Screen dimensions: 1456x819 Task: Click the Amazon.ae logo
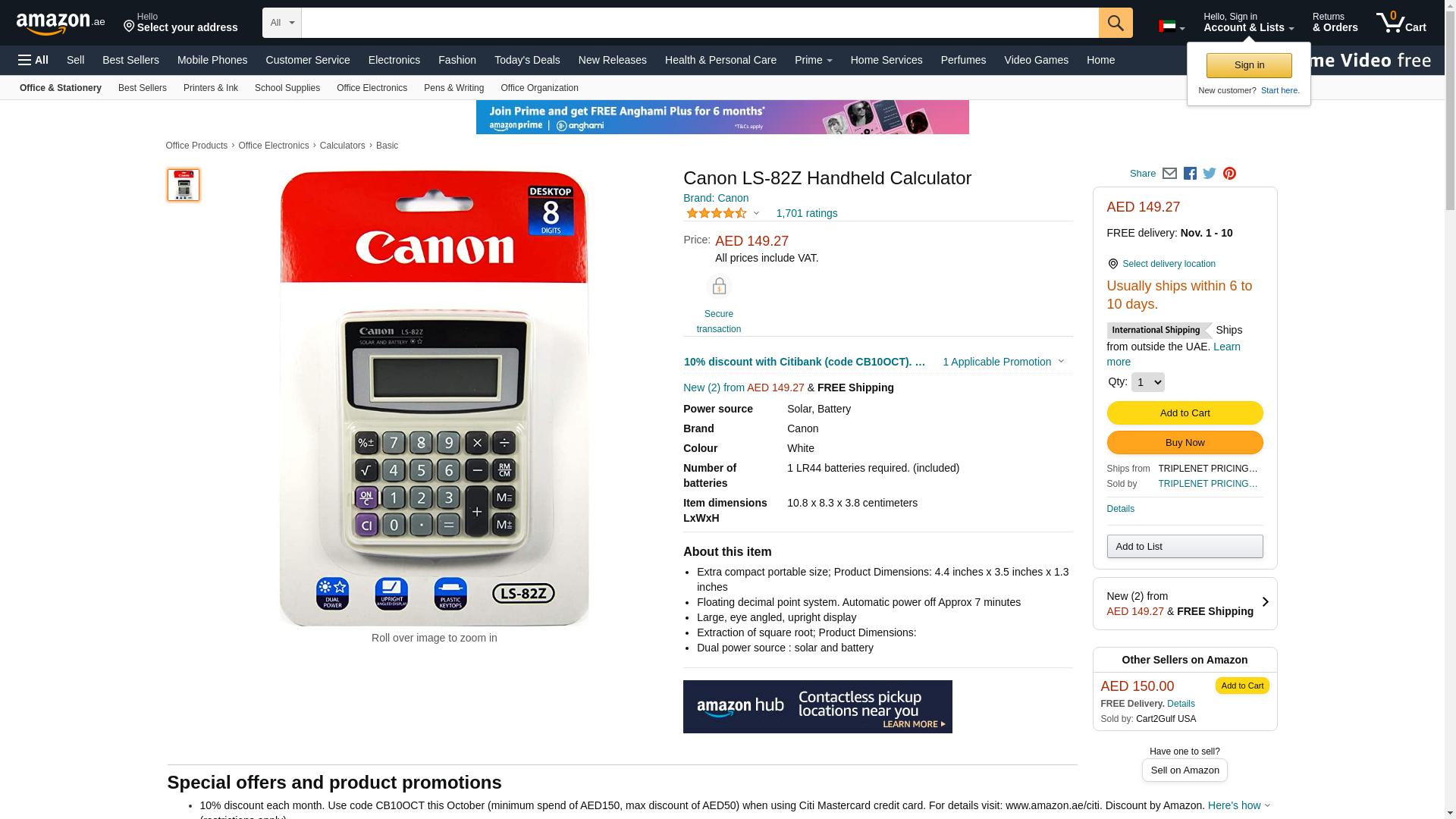coord(61,24)
